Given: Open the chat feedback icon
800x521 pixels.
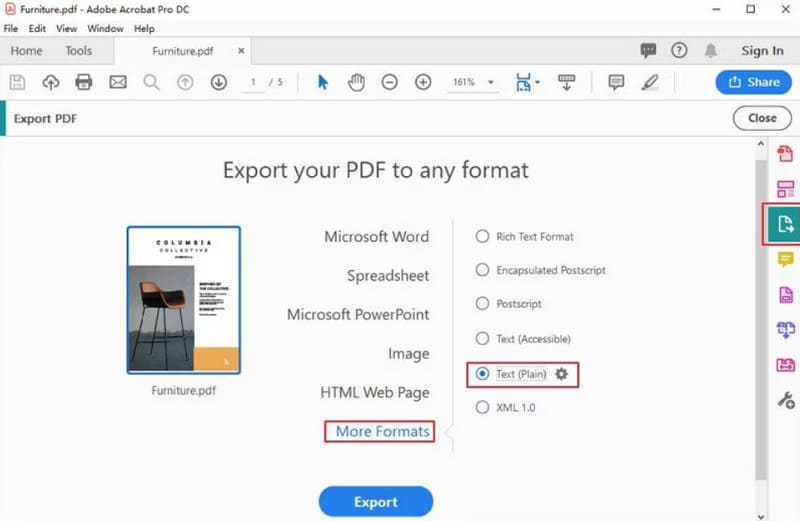Looking at the screenshot, I should 648,51.
